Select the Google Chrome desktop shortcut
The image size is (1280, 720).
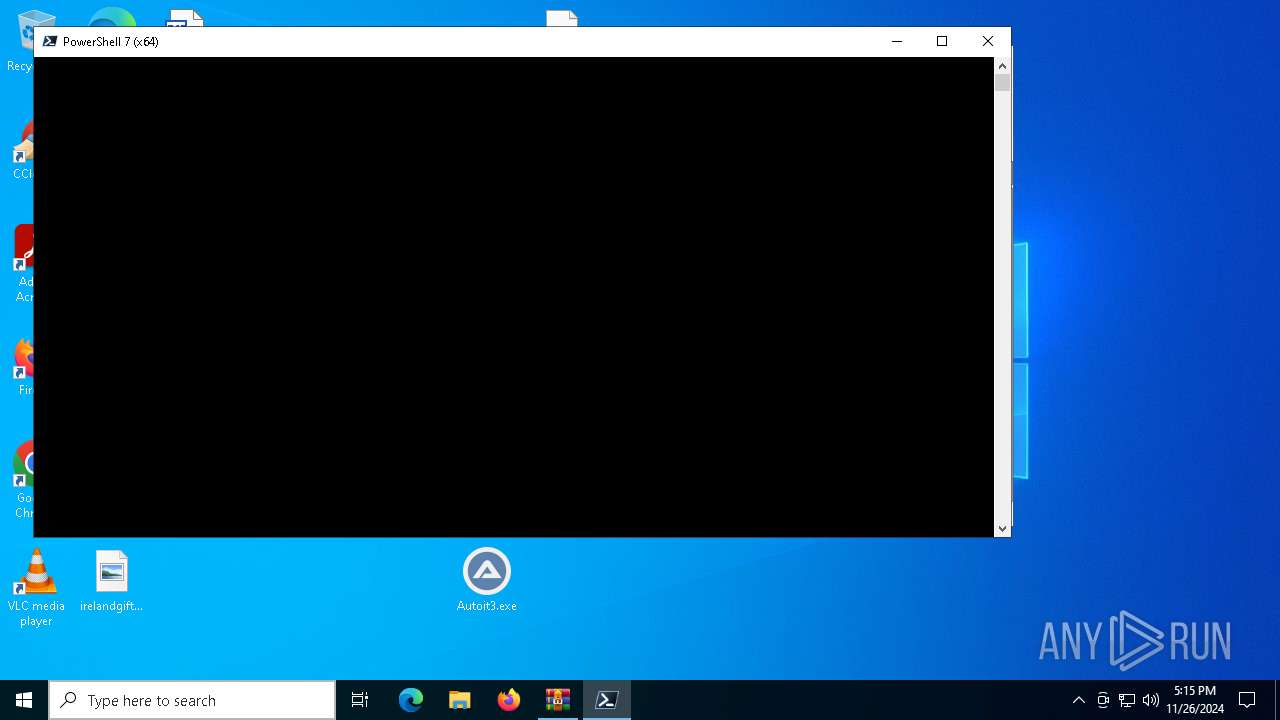pos(21,480)
